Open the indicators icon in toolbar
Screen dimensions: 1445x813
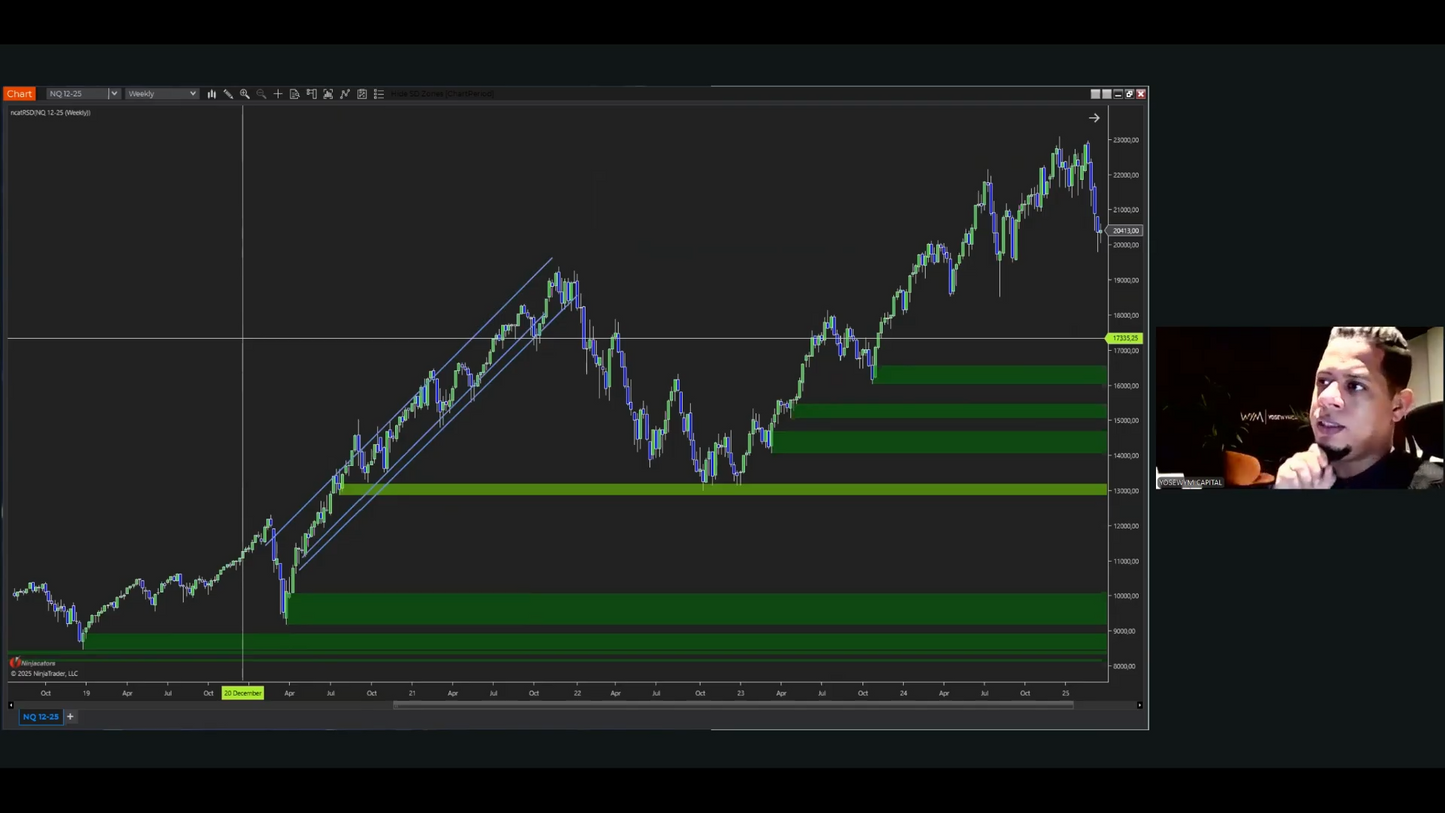(345, 94)
